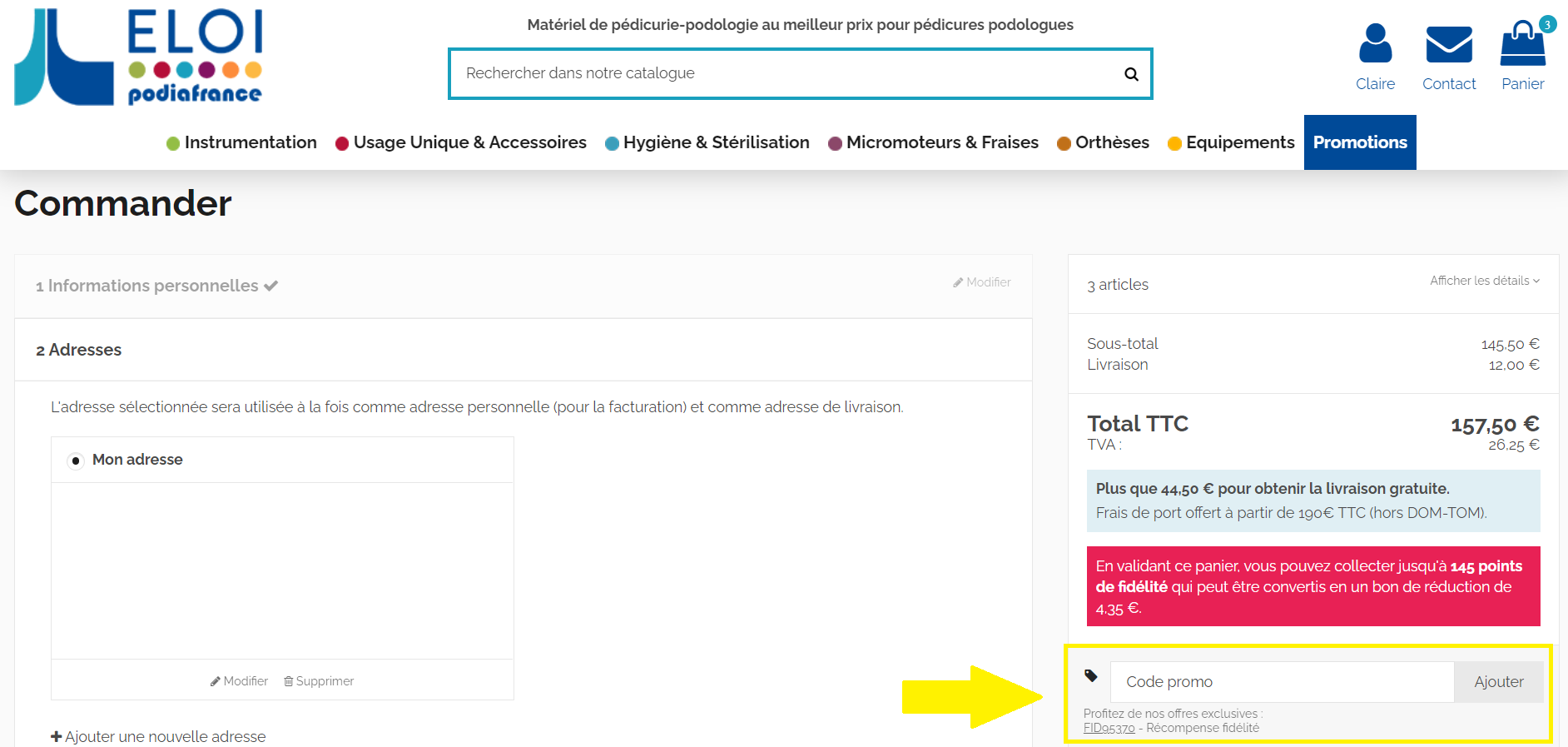Click the pencil Modifier icon under address
The width and height of the screenshot is (1568, 747).
coord(215,681)
